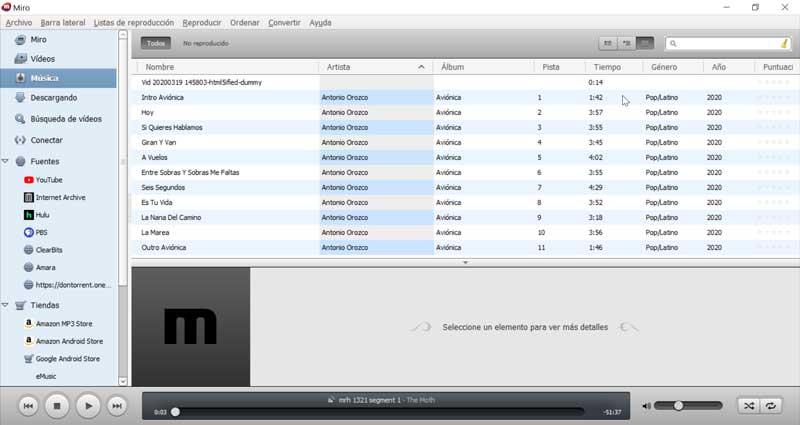This screenshot has width=800, height=425.
Task: Open the Ayuda menu
Action: 320,23
